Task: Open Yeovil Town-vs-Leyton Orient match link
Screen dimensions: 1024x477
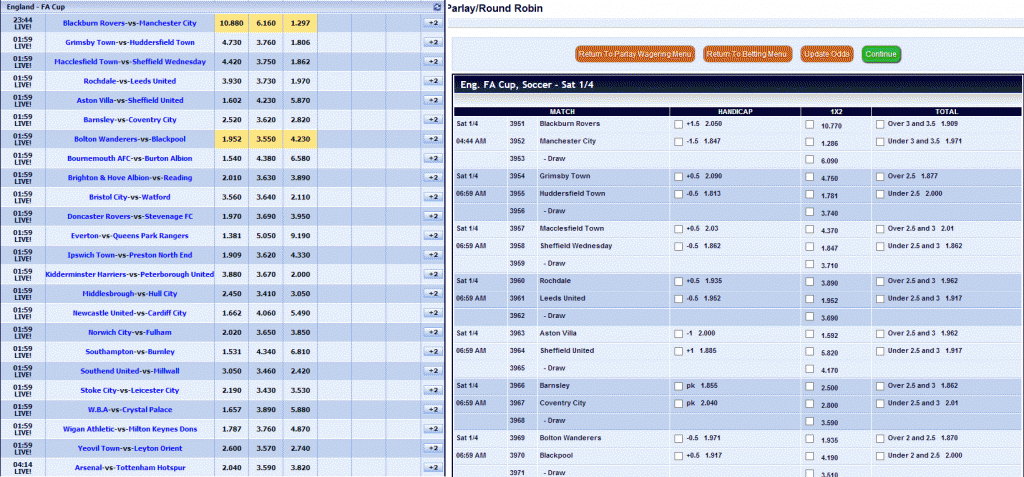Action: pyautogui.click(x=129, y=448)
